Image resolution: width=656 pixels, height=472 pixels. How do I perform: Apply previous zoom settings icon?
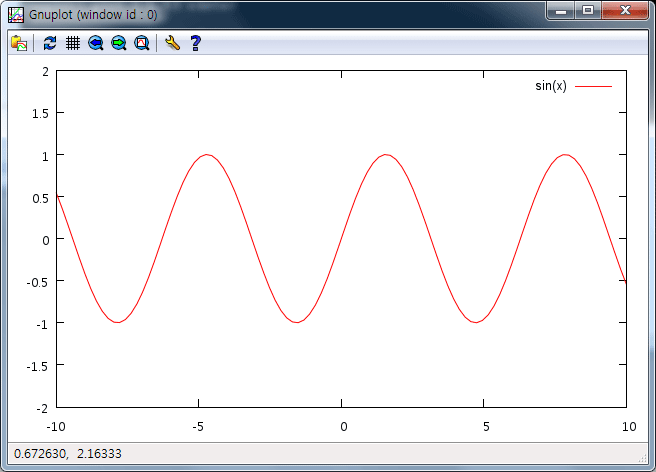click(96, 43)
